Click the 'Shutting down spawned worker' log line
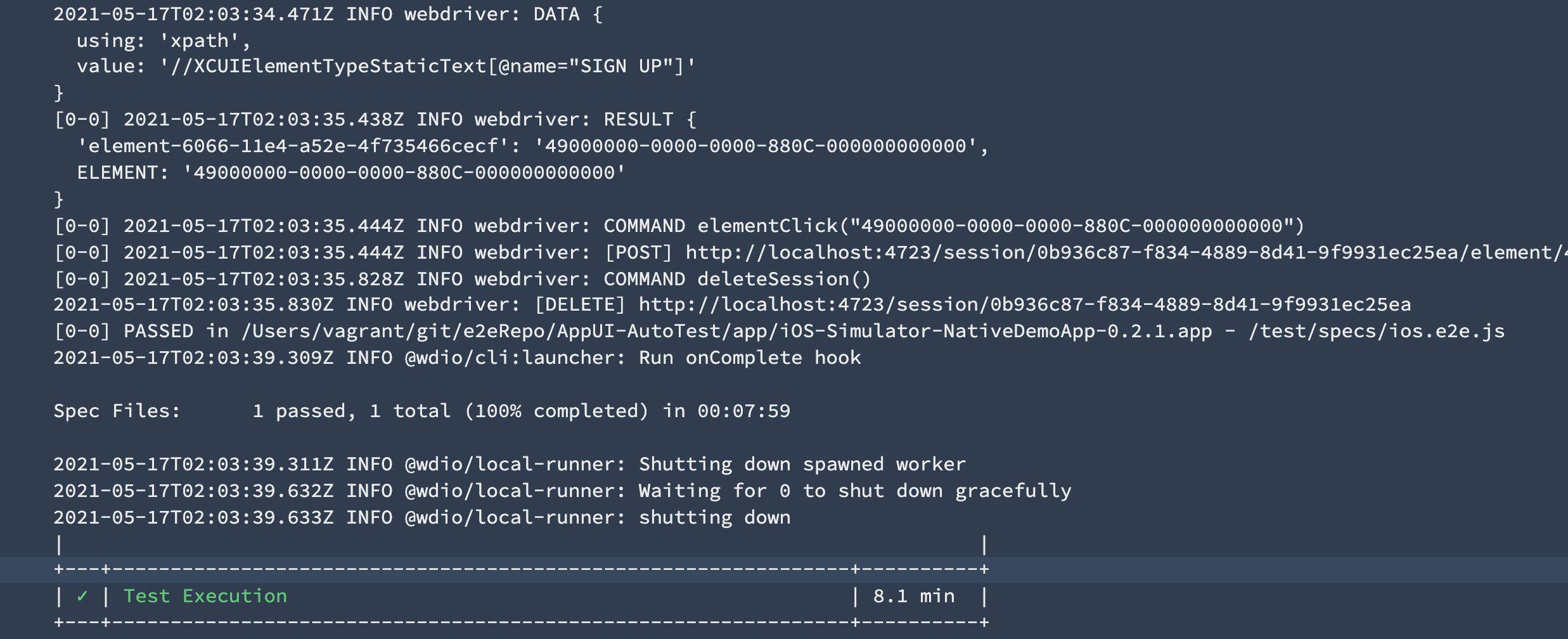Image resolution: width=1568 pixels, height=639 pixels. click(x=802, y=464)
